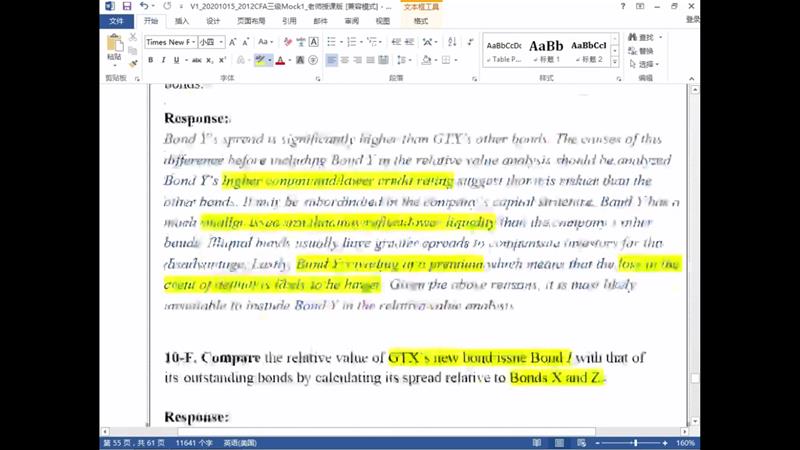Viewport: 800px width, 450px height.
Task: Align text left in paragraph group
Action: tap(331, 60)
